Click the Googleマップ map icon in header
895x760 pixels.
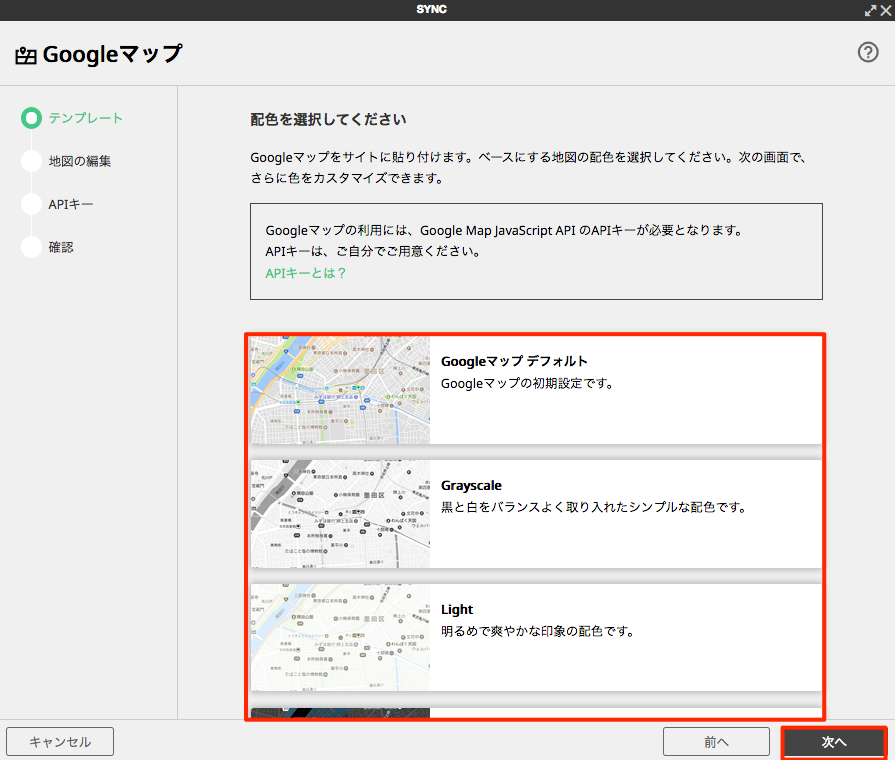coord(26,55)
